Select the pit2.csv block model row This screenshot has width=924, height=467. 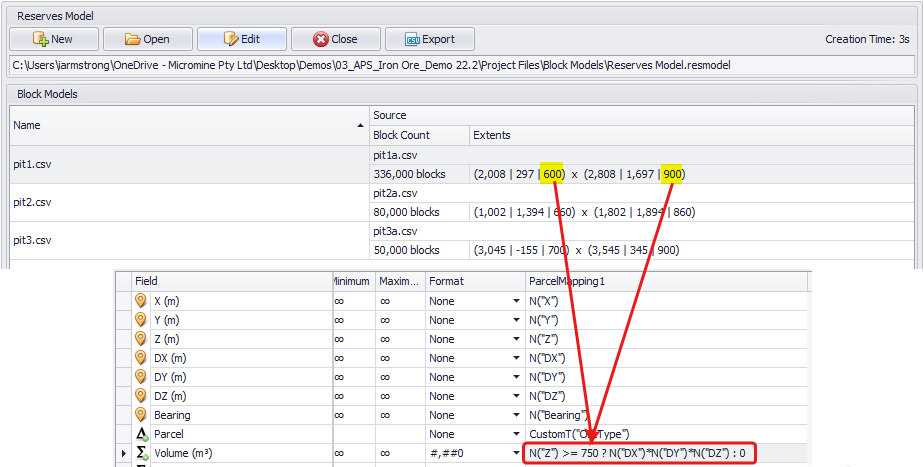[190, 202]
